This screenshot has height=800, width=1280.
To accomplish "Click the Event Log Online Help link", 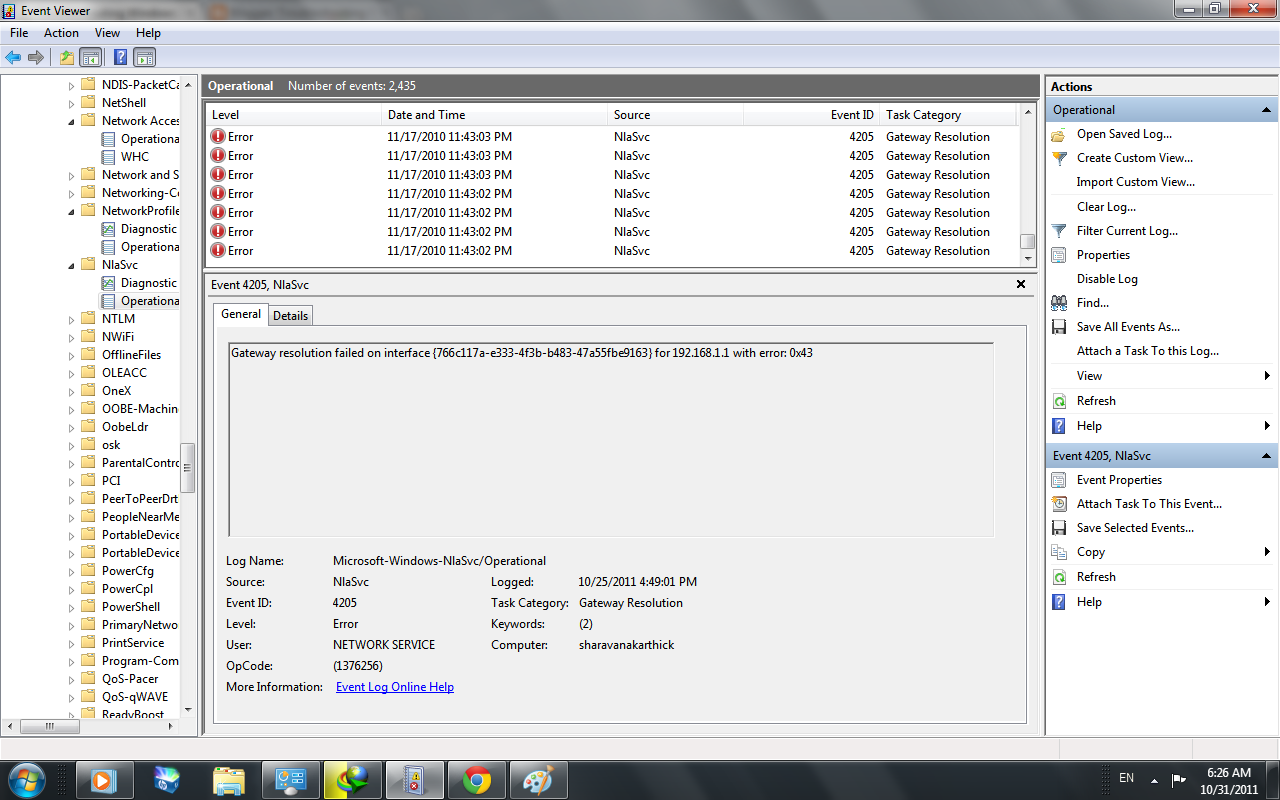I will [x=394, y=687].
